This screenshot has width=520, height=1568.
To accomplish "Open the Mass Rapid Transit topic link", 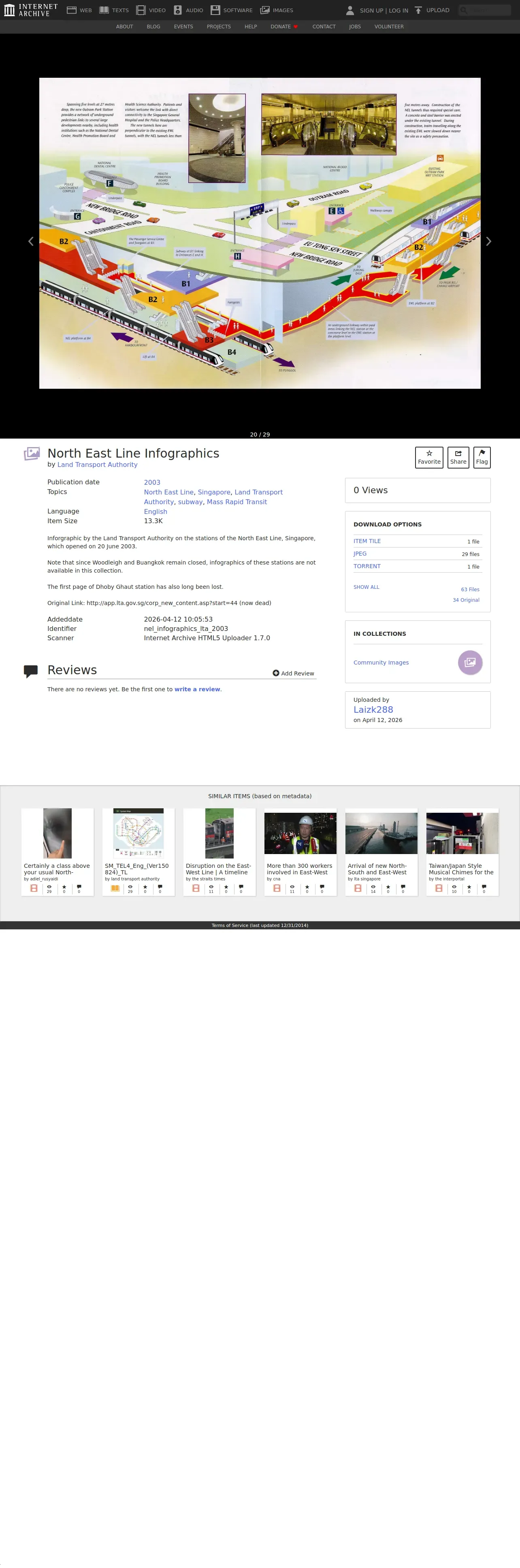I will [x=237, y=502].
